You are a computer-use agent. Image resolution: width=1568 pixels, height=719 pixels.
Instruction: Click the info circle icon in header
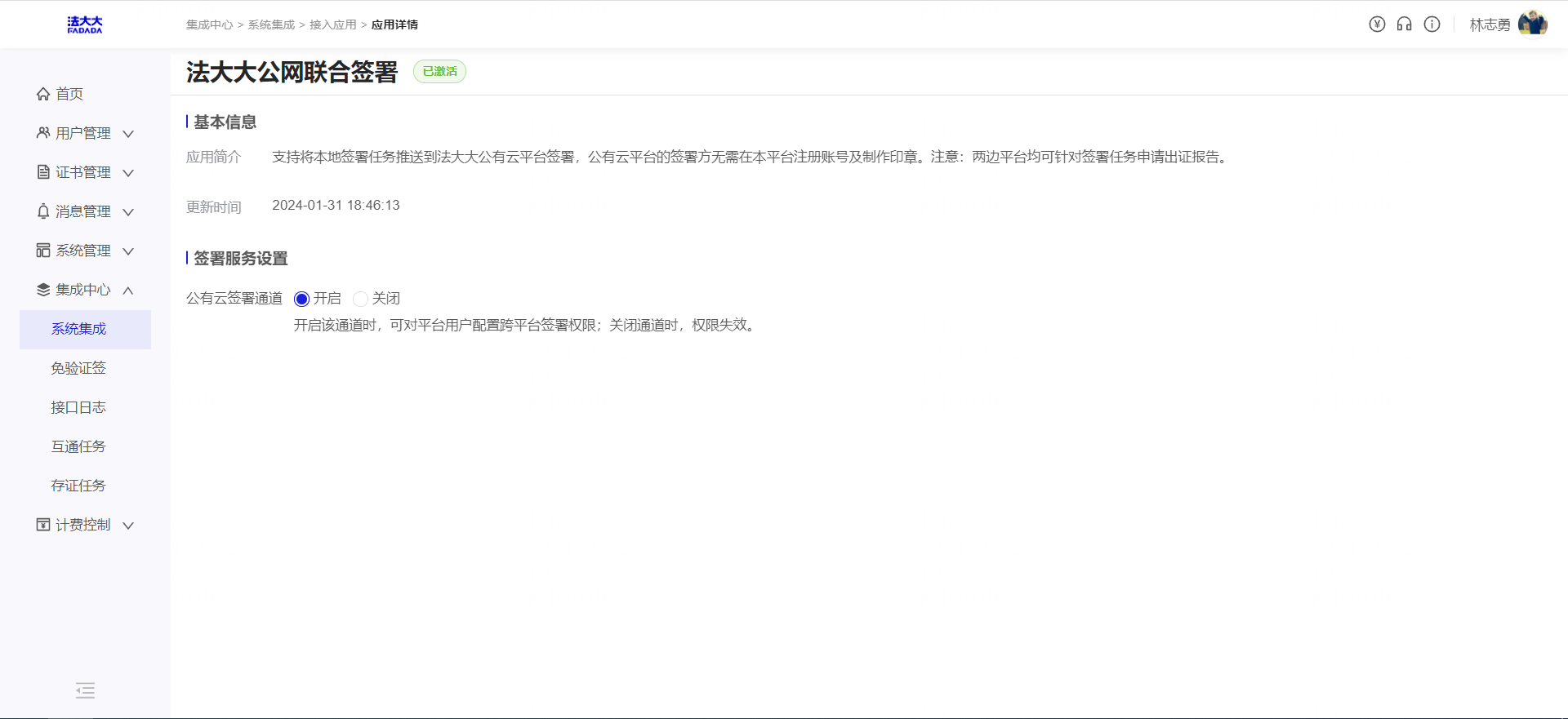point(1432,24)
